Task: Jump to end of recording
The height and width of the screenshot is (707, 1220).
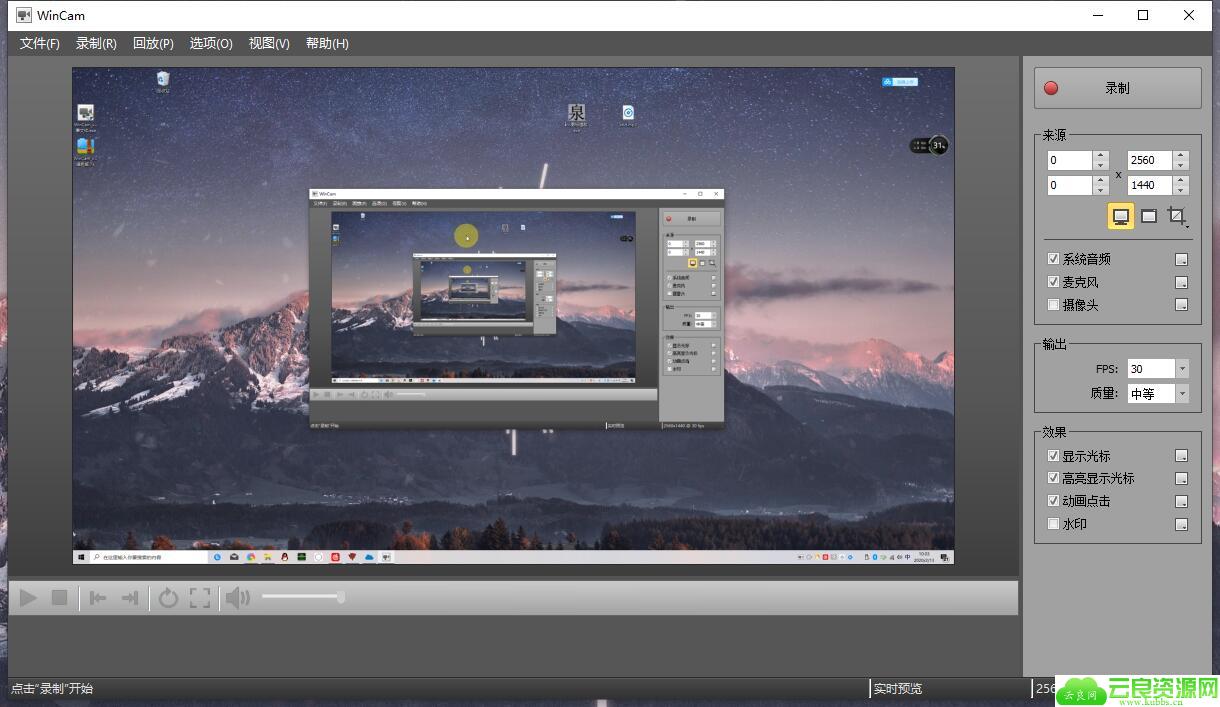Action: click(129, 598)
